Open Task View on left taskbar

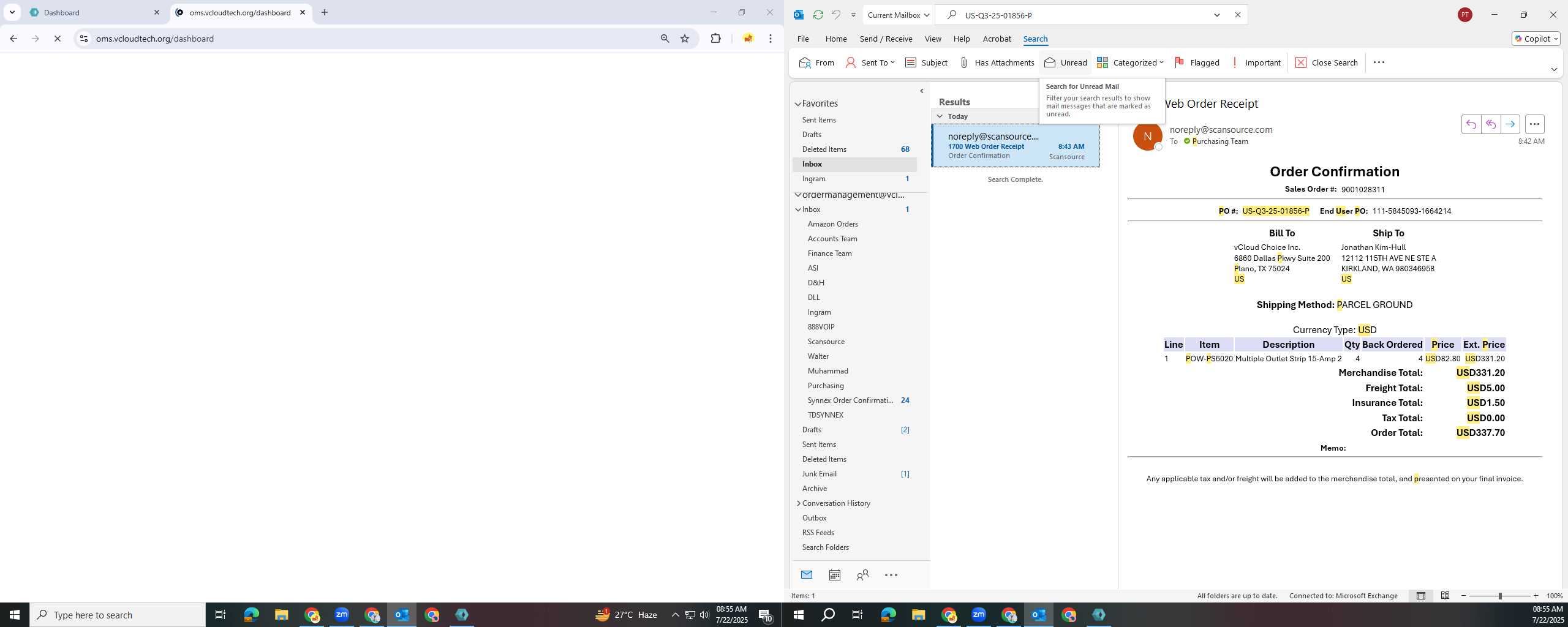tap(221, 615)
